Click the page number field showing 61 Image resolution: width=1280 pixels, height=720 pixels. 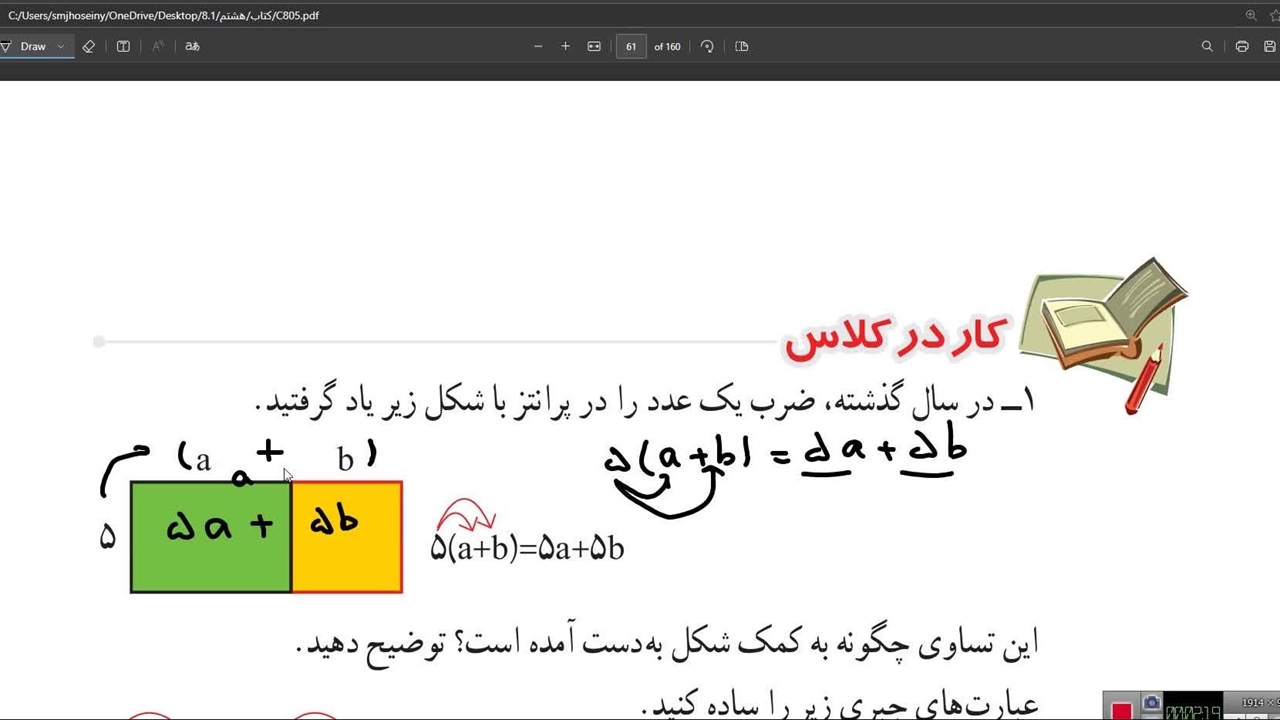(x=631, y=47)
